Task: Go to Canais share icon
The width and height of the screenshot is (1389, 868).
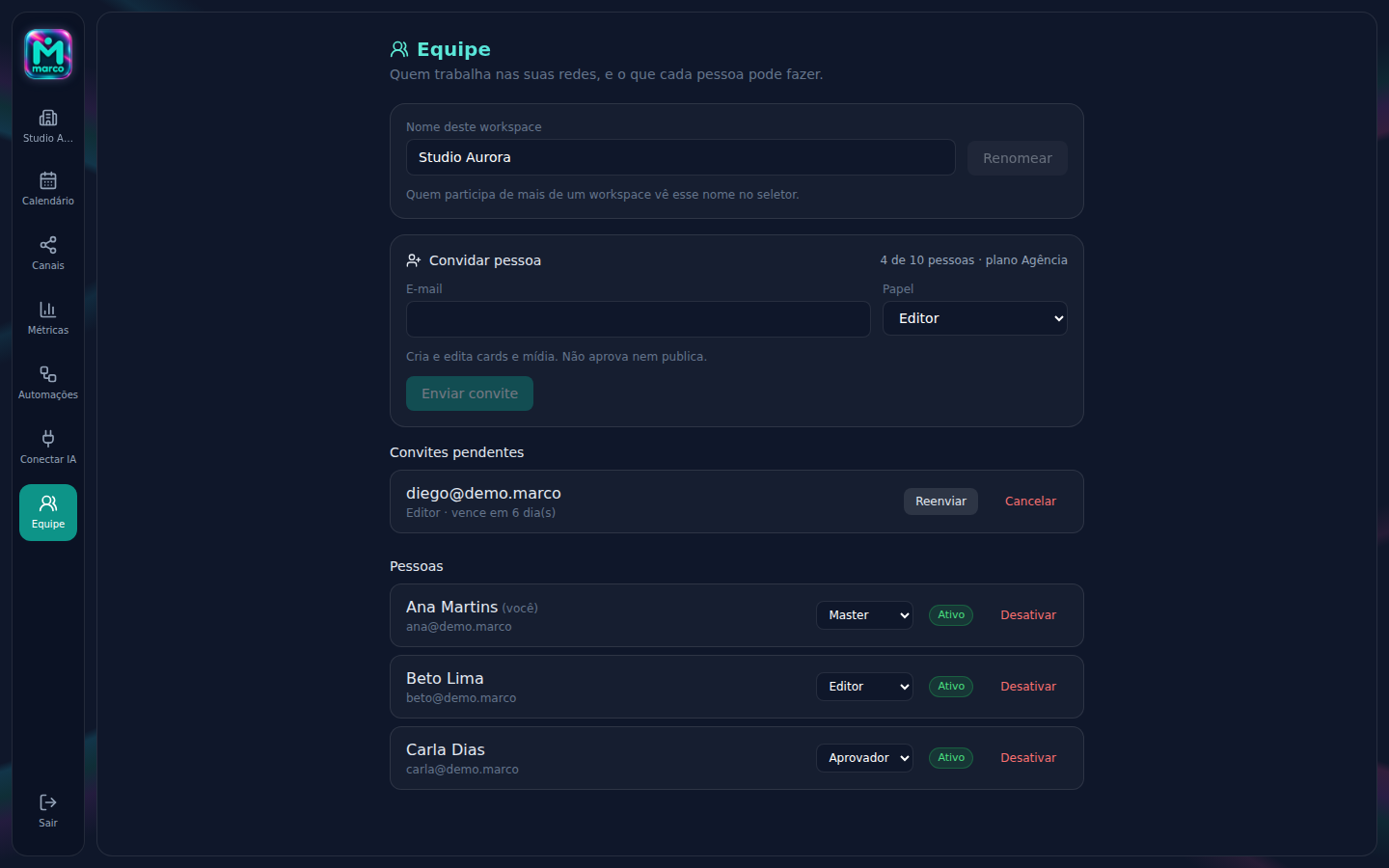Action: tap(48, 245)
